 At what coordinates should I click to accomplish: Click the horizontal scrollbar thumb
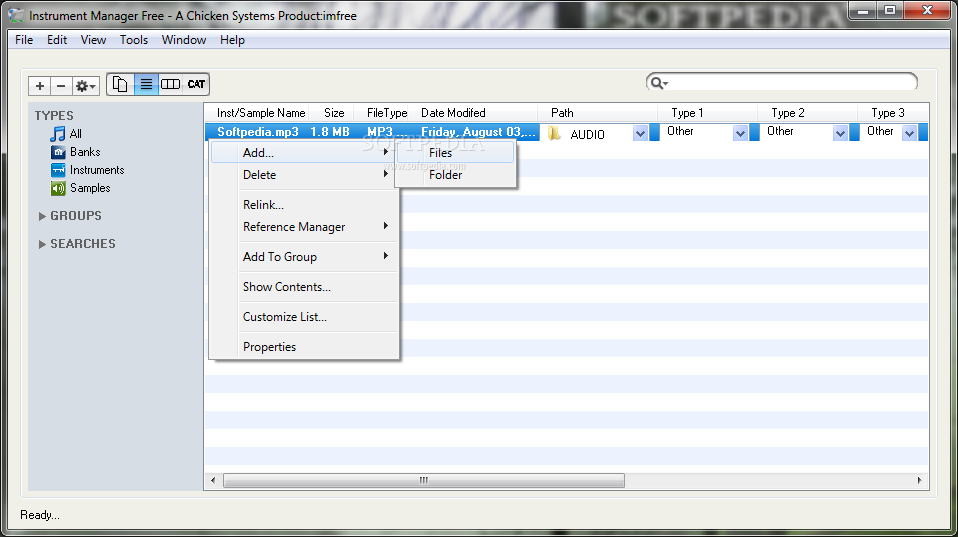pyautogui.click(x=424, y=480)
